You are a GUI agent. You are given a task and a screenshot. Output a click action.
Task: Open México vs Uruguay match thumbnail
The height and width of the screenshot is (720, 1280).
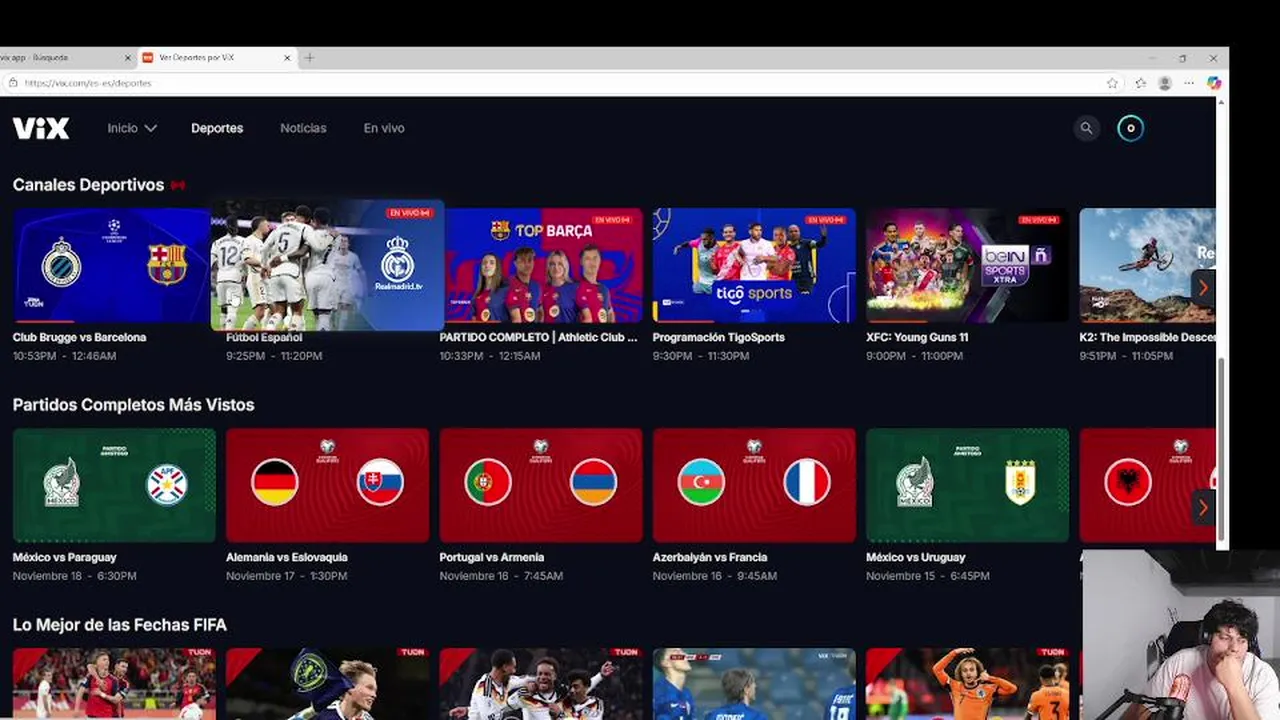coord(967,485)
